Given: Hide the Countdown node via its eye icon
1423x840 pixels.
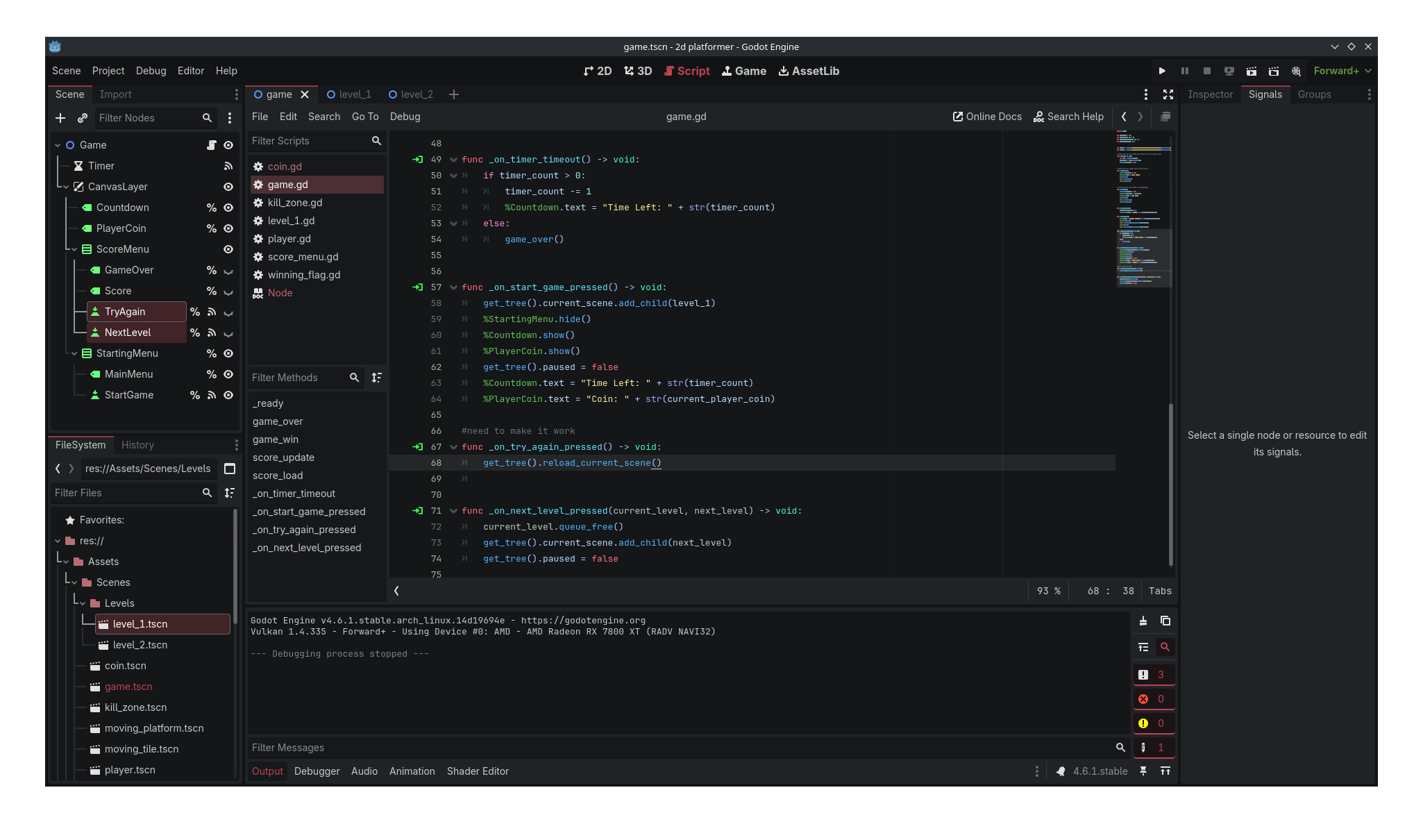Looking at the screenshot, I should point(228,208).
